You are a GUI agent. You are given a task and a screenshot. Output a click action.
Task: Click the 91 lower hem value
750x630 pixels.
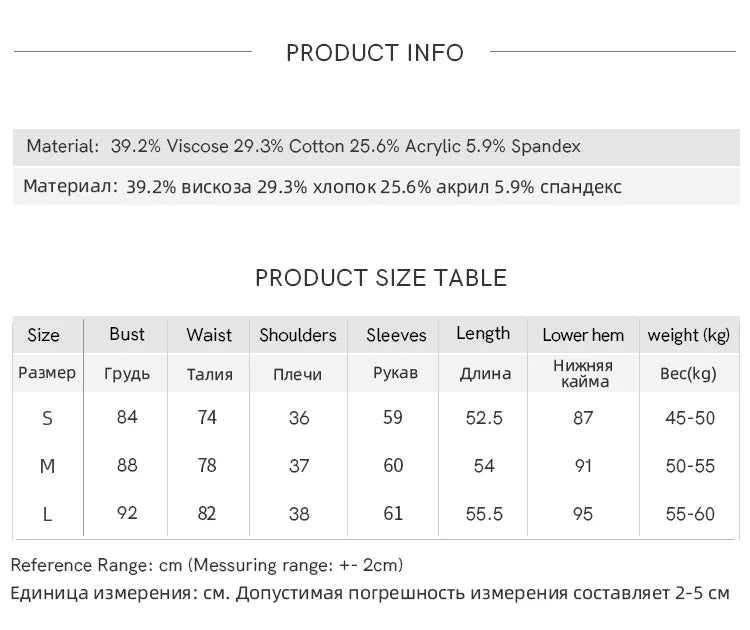pyautogui.click(x=583, y=466)
